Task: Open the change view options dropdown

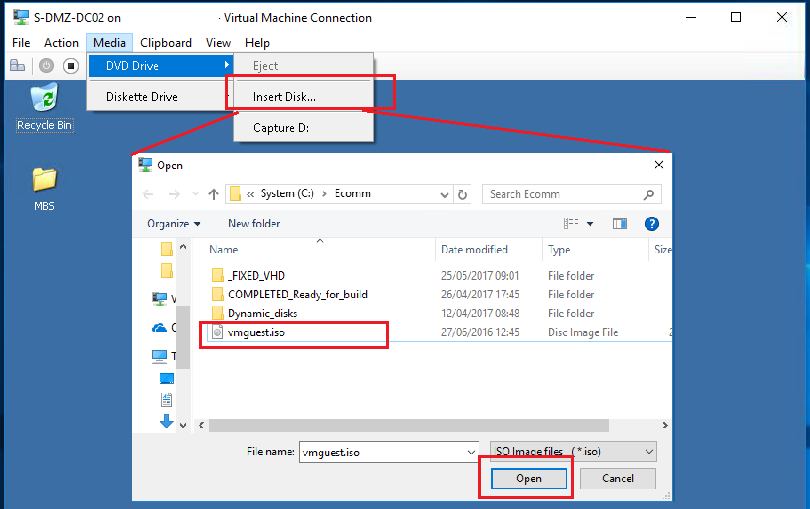Action: tap(590, 224)
